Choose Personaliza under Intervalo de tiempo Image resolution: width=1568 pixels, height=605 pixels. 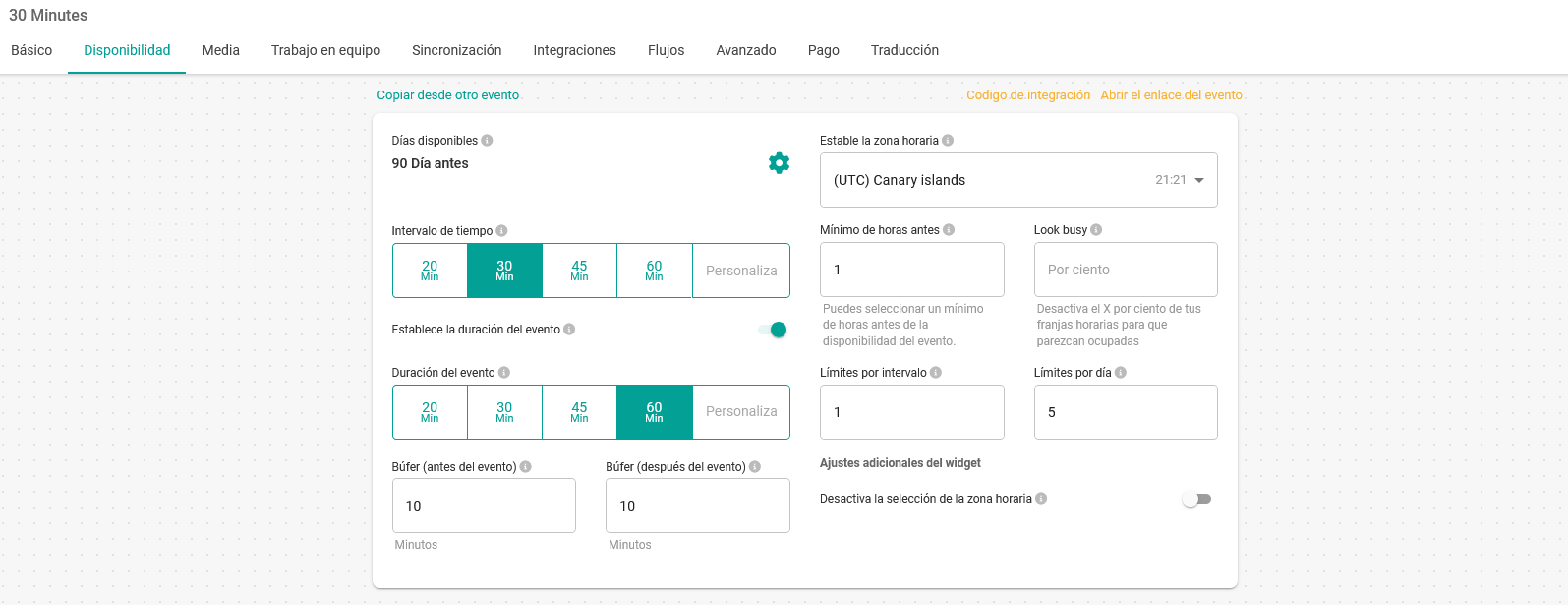741,271
